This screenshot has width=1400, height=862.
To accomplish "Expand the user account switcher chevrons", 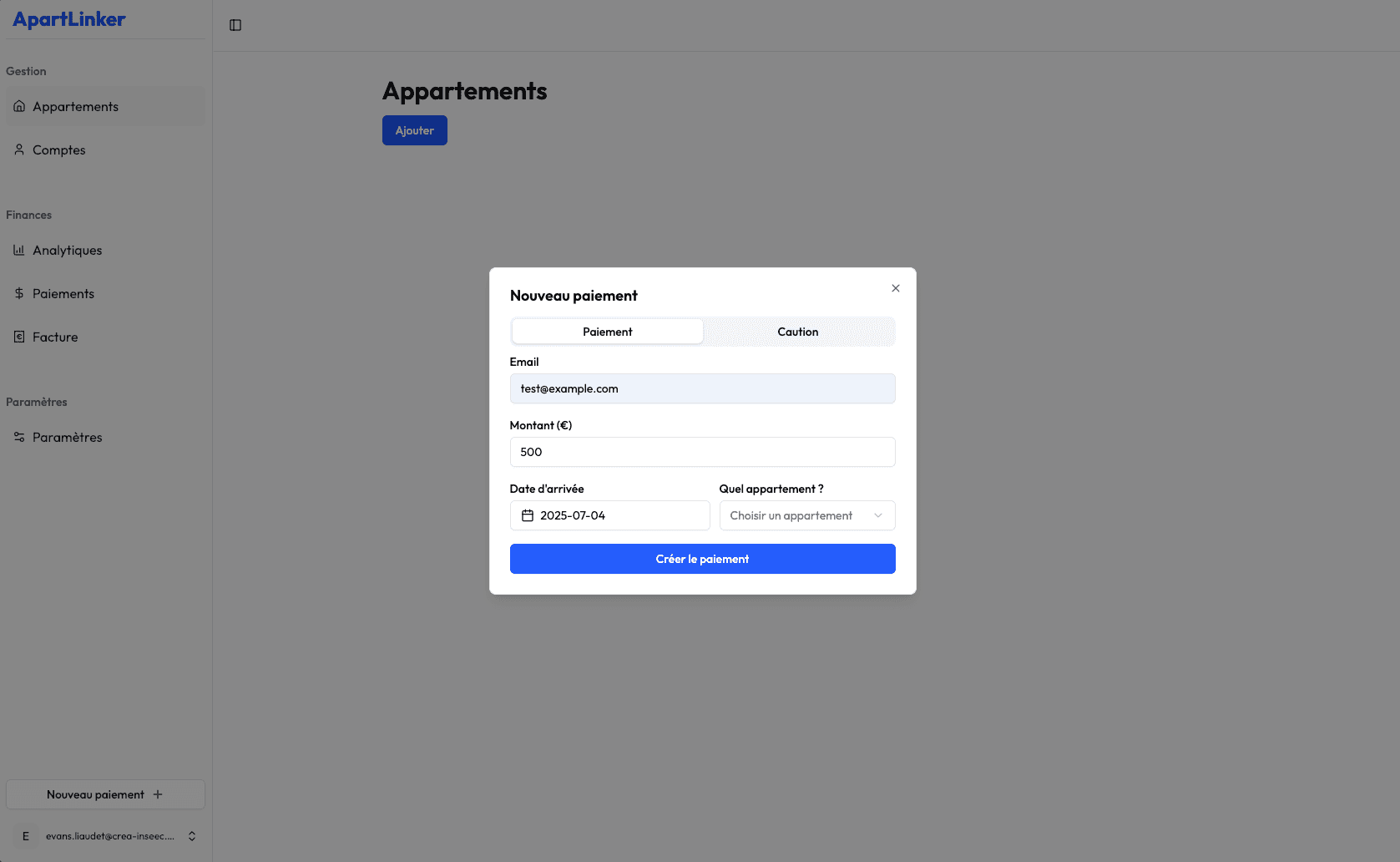I will click(192, 836).
